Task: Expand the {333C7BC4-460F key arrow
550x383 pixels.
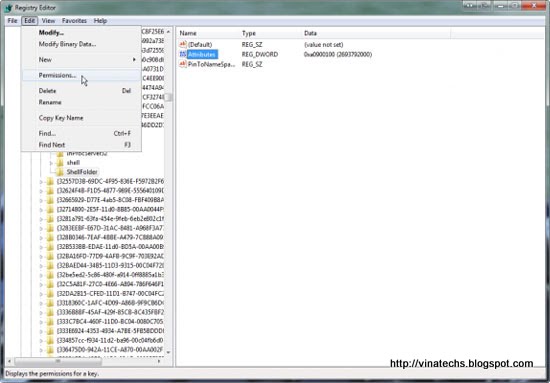Action: point(41,322)
